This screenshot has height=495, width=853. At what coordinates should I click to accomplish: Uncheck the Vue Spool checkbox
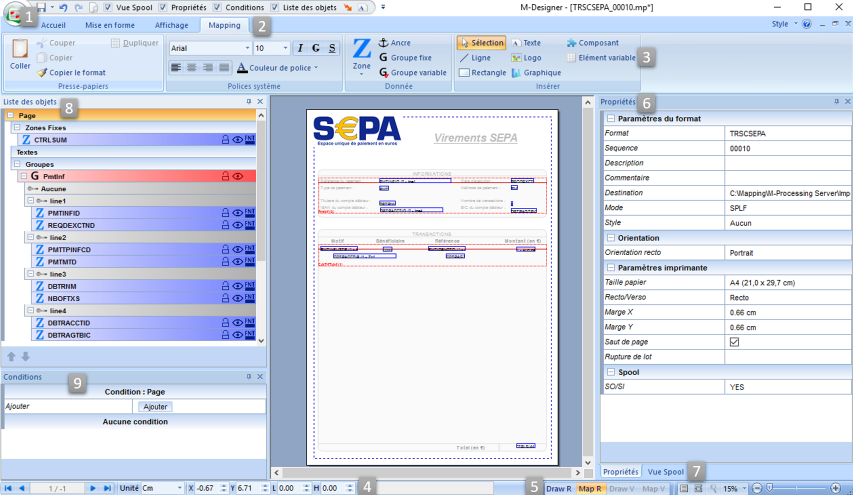108,7
